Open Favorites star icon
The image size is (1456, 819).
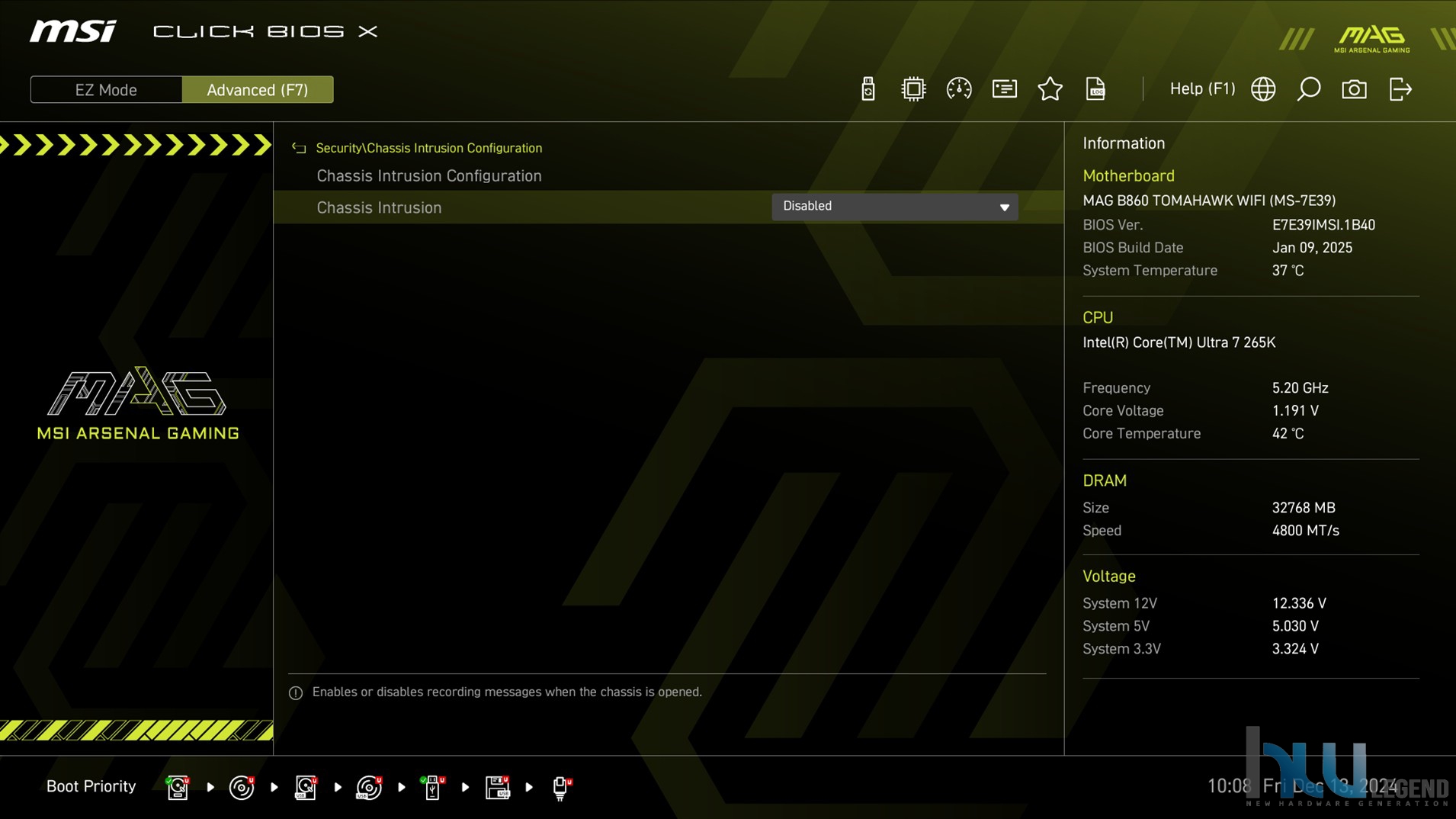1050,89
